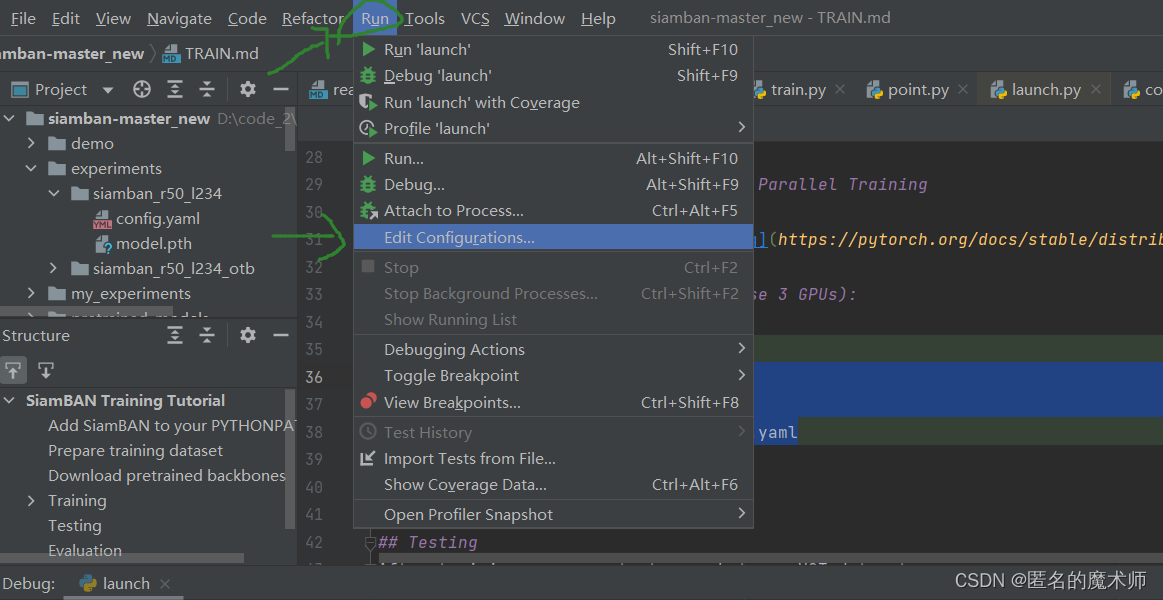Select Profile 'launch' entry icon
Viewport: 1163px width, 600px height.
[369, 128]
